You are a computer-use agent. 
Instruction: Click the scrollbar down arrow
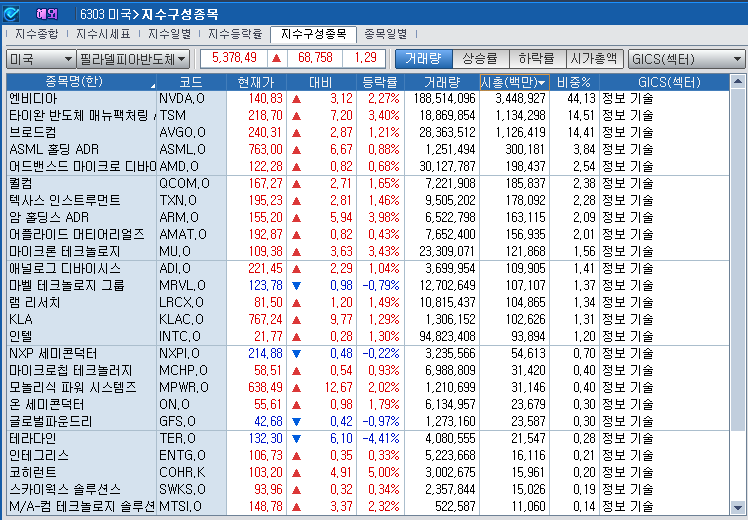coord(738,507)
